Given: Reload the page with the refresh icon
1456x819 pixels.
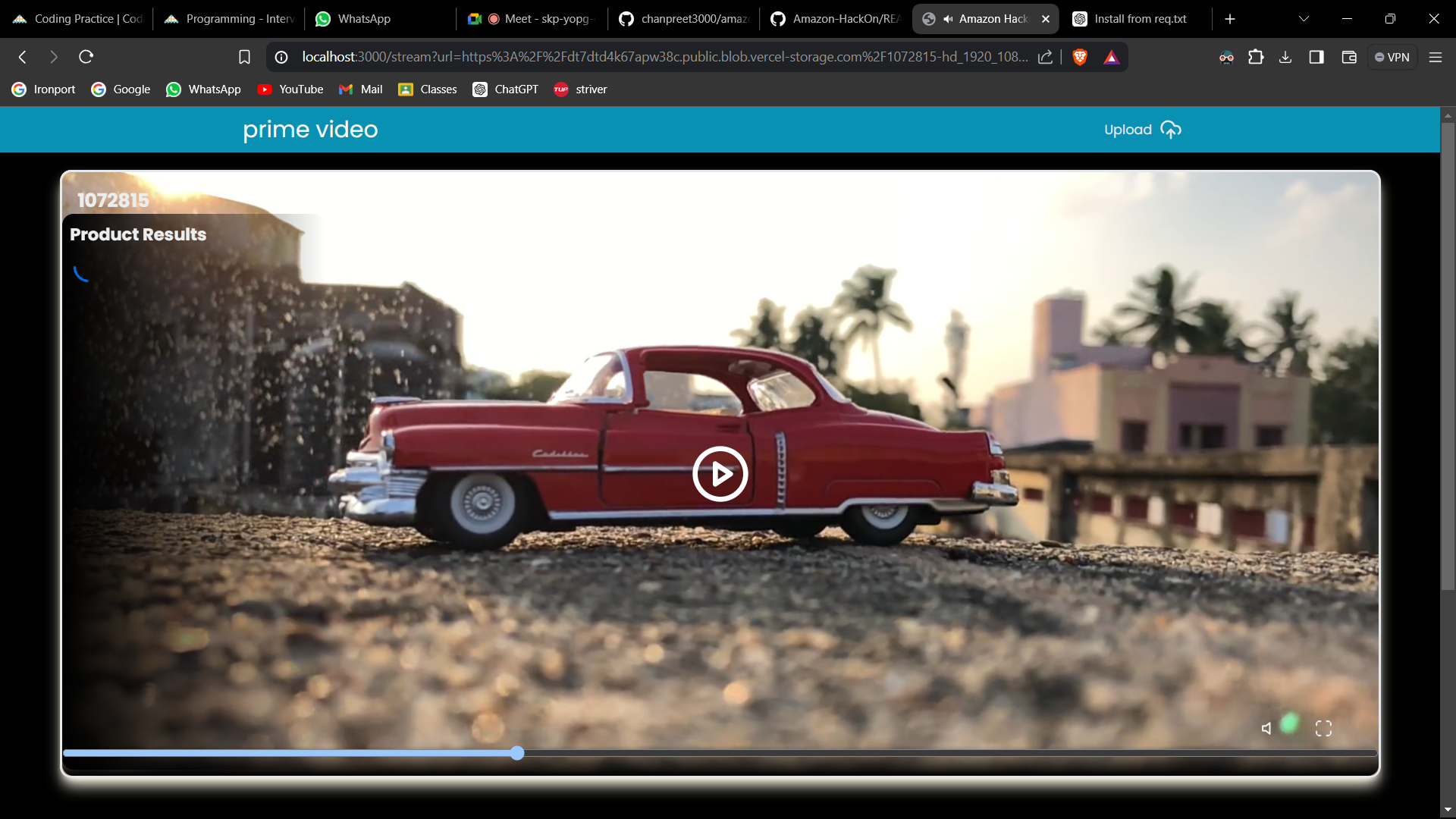Looking at the screenshot, I should 86,57.
